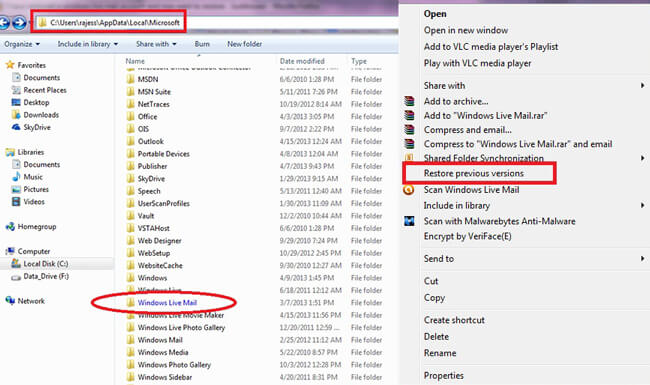Select Open in context menu
Viewport: 650px width, 385px height.
click(x=435, y=14)
